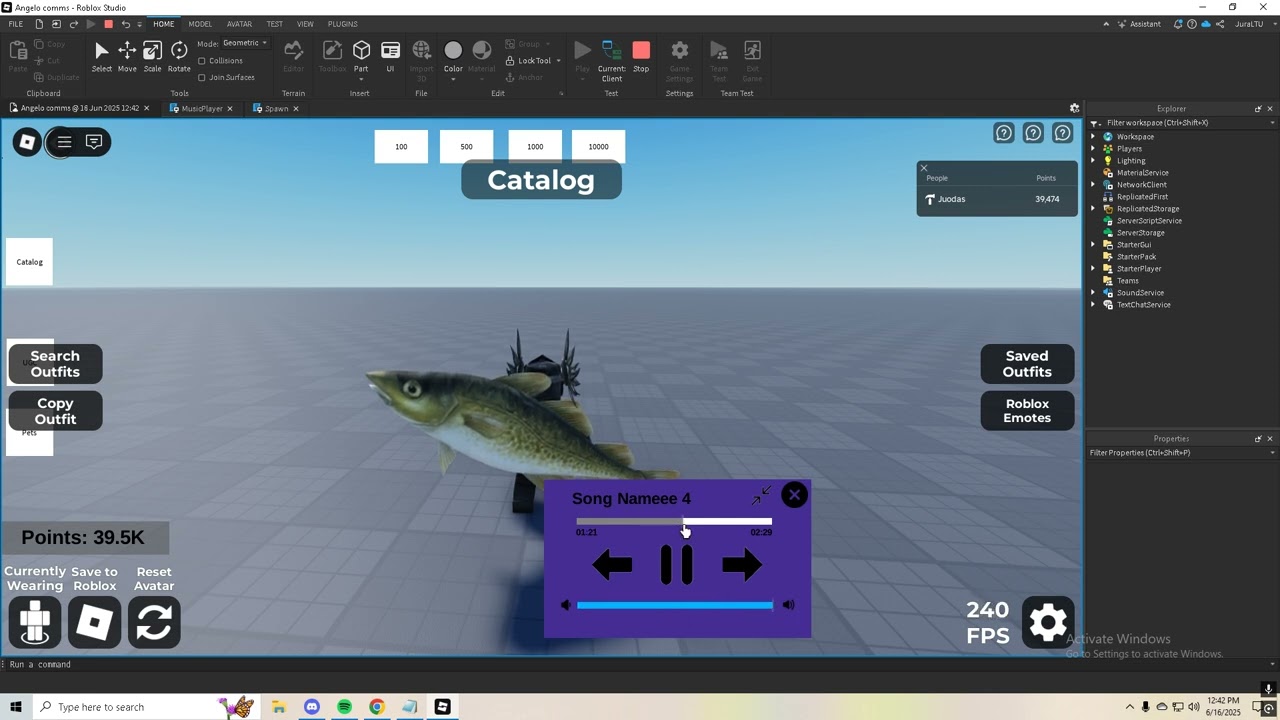
Task: Click the Current: Client view switch
Action: click(x=611, y=60)
